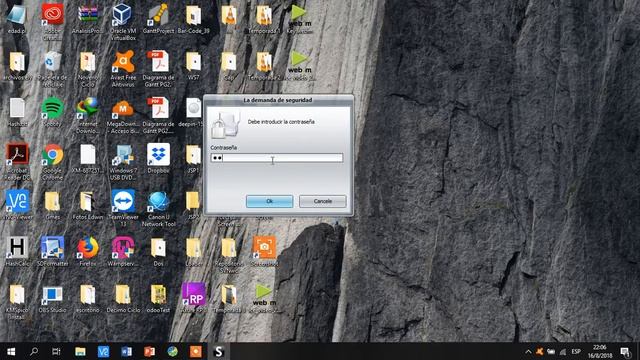This screenshot has width=640, height=360.
Task: Click Ok in the security dialog
Action: (x=269, y=201)
